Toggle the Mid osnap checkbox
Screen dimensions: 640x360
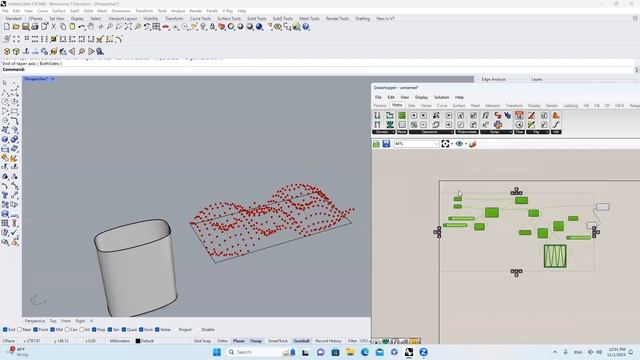click(x=52, y=329)
